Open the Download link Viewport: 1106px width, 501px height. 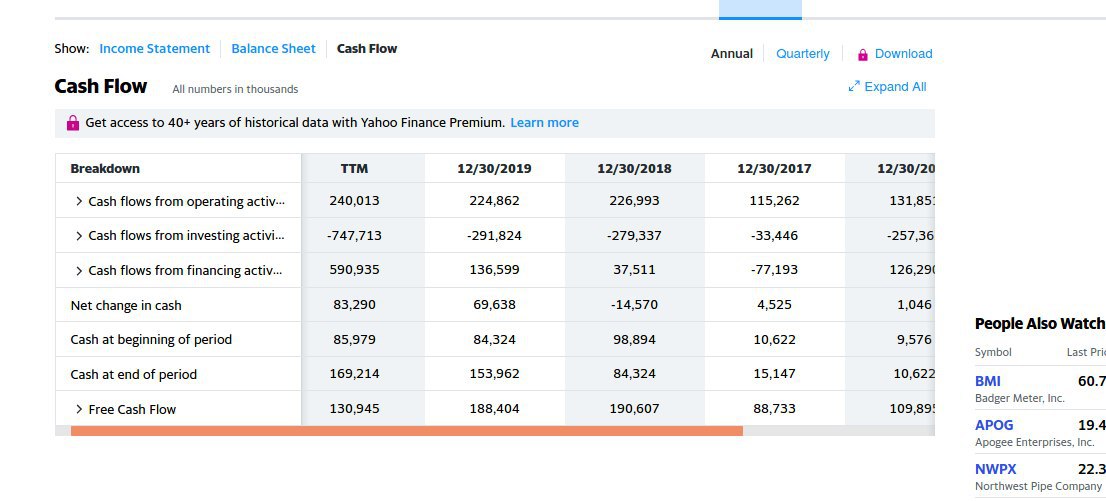(x=904, y=54)
